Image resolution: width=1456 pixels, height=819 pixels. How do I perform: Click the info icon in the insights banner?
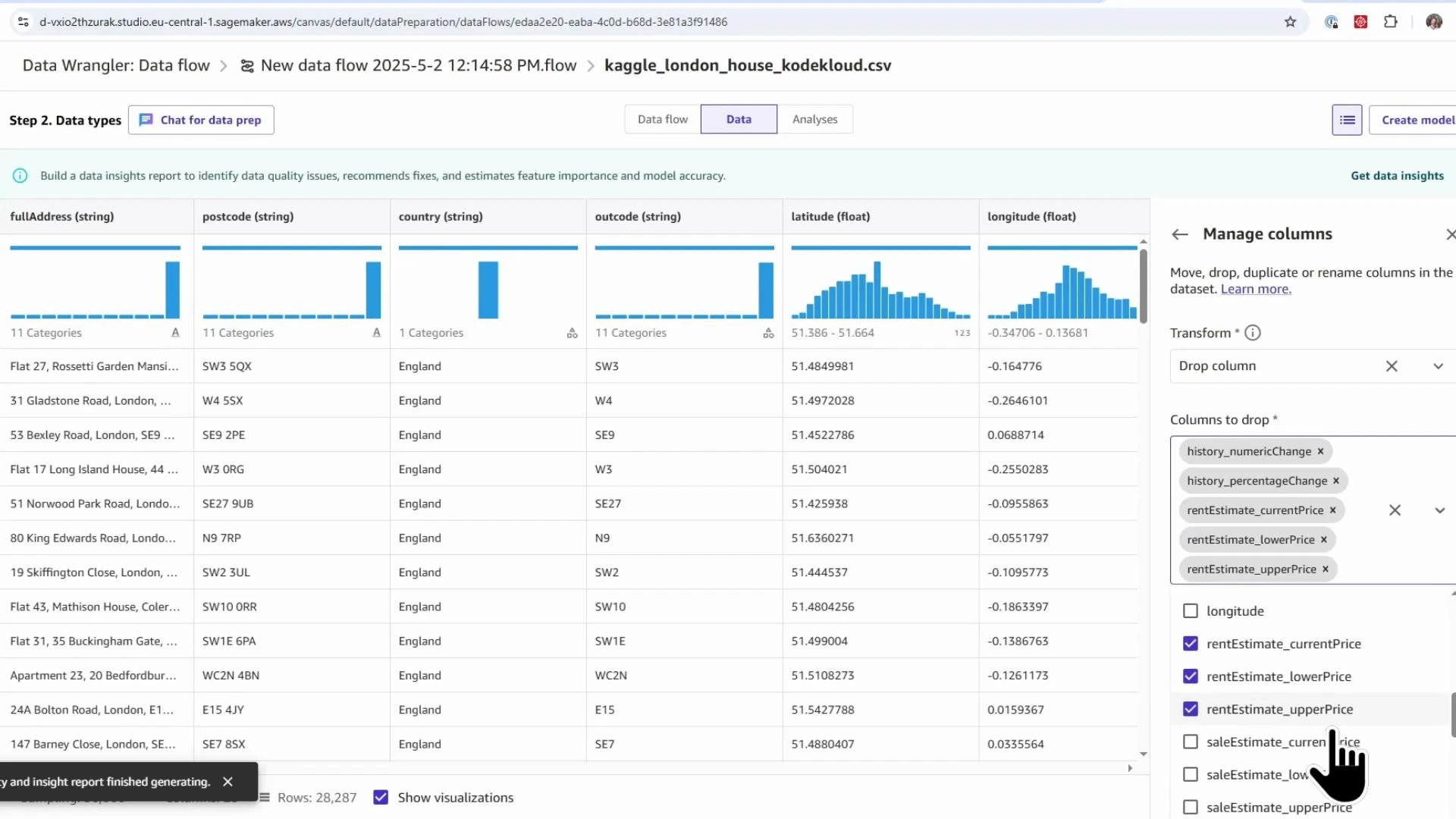[20, 175]
